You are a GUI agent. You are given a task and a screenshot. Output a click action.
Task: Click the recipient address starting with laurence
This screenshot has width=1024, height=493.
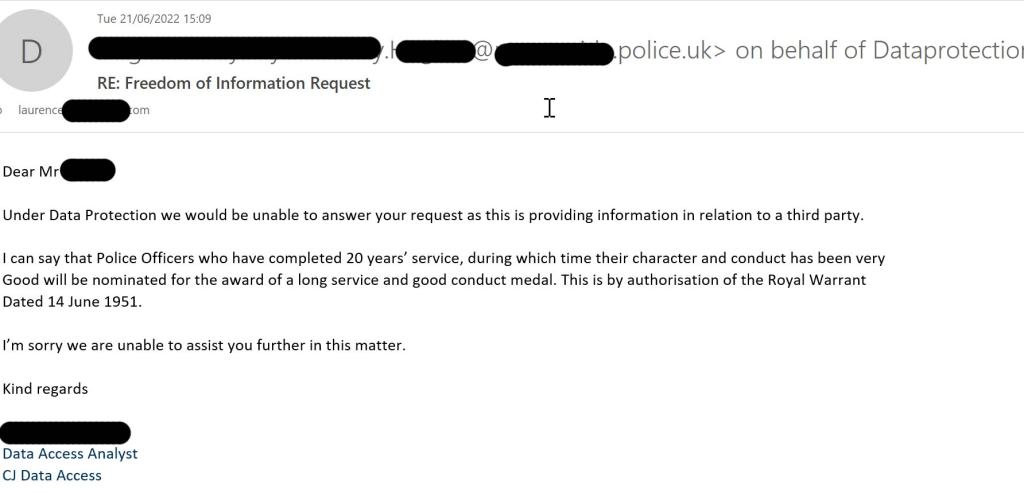click(x=40, y=110)
